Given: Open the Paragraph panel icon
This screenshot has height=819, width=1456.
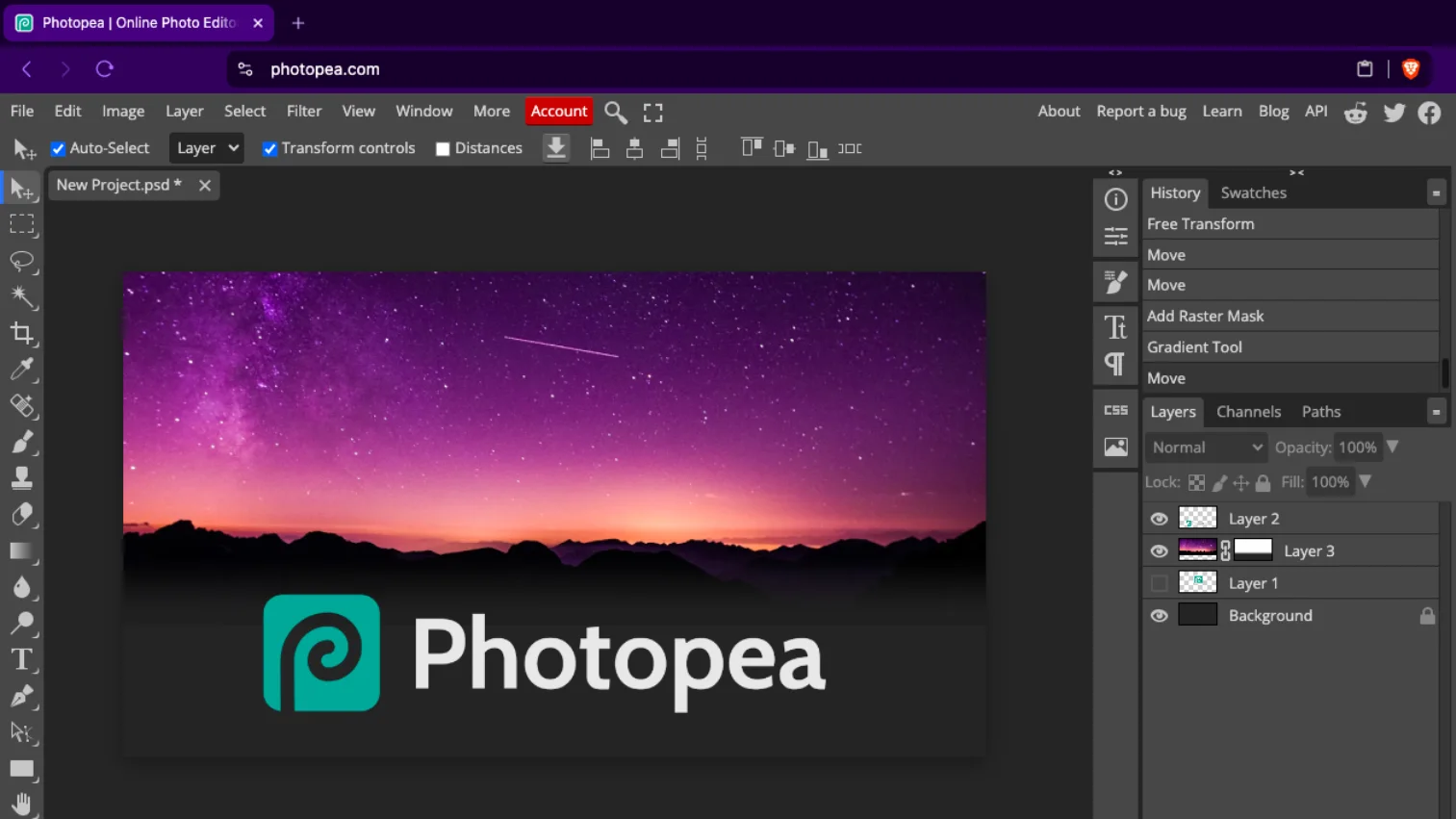Looking at the screenshot, I should 1116,365.
